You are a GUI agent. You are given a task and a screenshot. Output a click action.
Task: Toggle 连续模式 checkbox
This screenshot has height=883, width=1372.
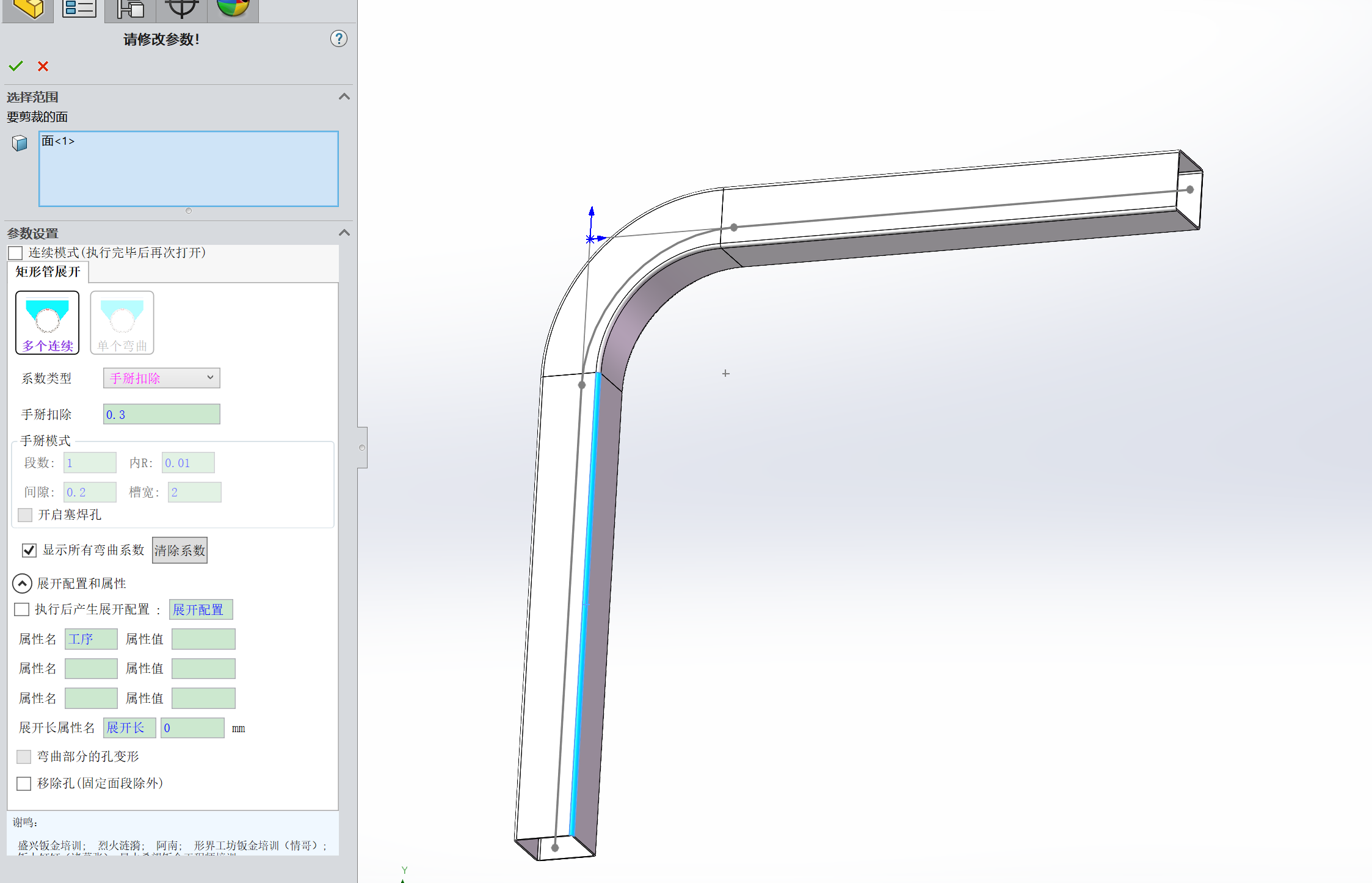(15, 253)
